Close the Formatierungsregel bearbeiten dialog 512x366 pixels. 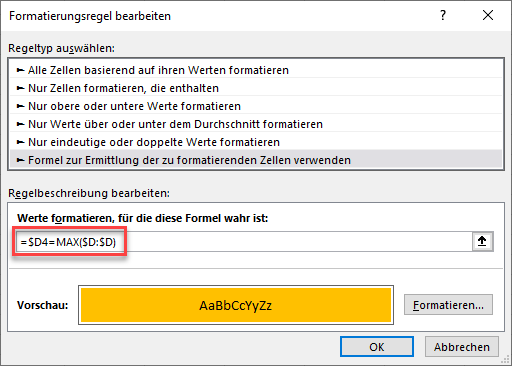[488, 15]
